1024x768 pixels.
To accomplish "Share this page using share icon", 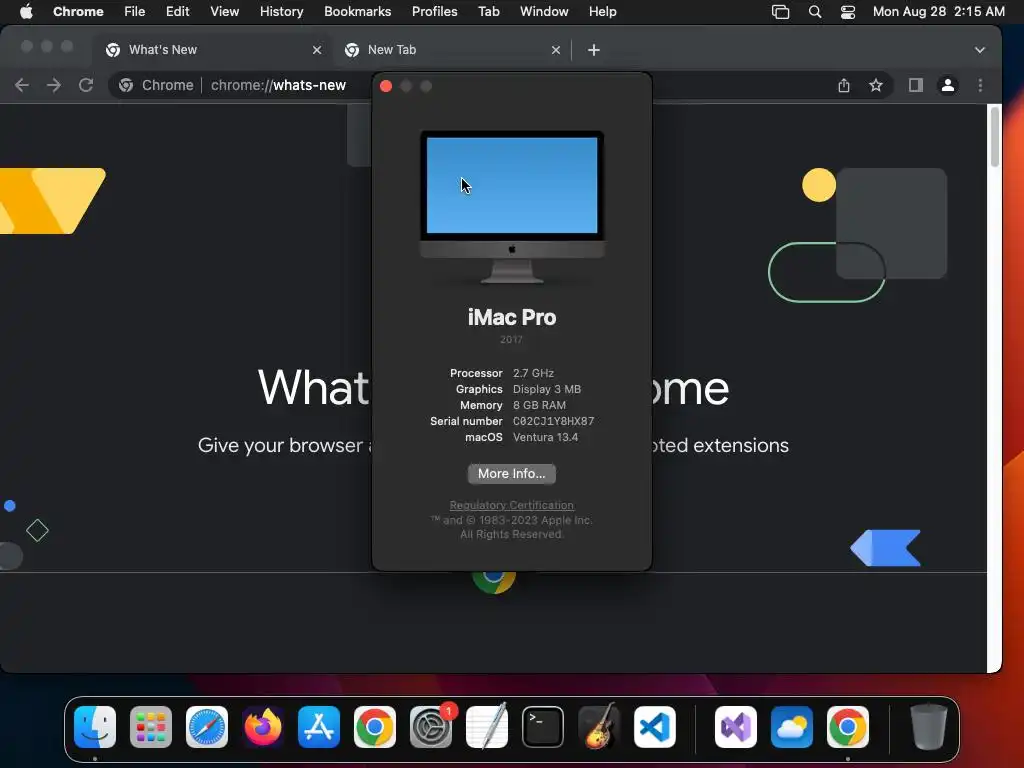I will [844, 85].
